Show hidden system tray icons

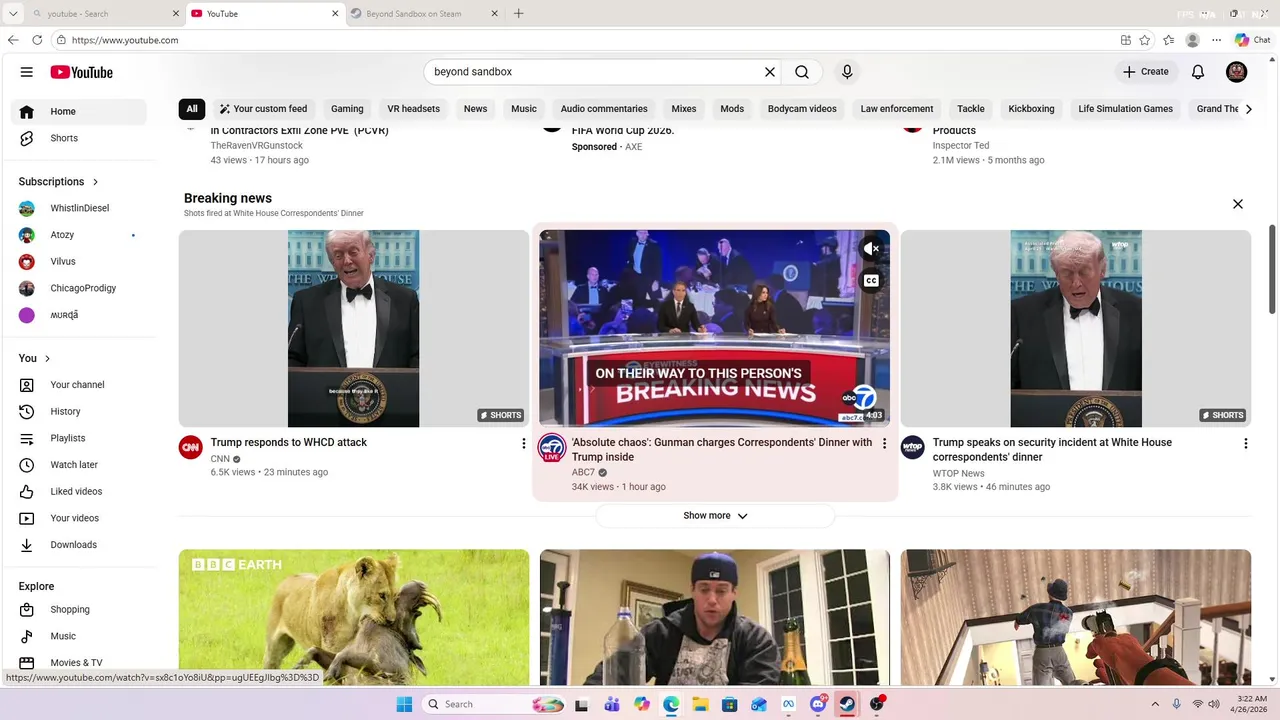1155,704
